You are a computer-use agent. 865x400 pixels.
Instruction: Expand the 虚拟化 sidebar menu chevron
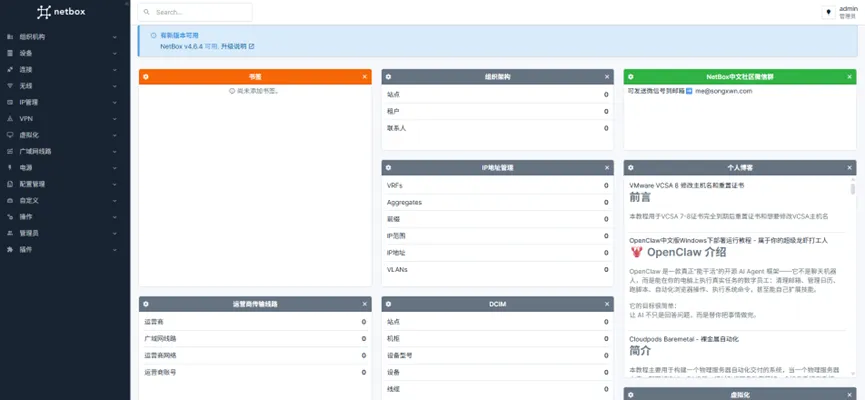[115, 135]
